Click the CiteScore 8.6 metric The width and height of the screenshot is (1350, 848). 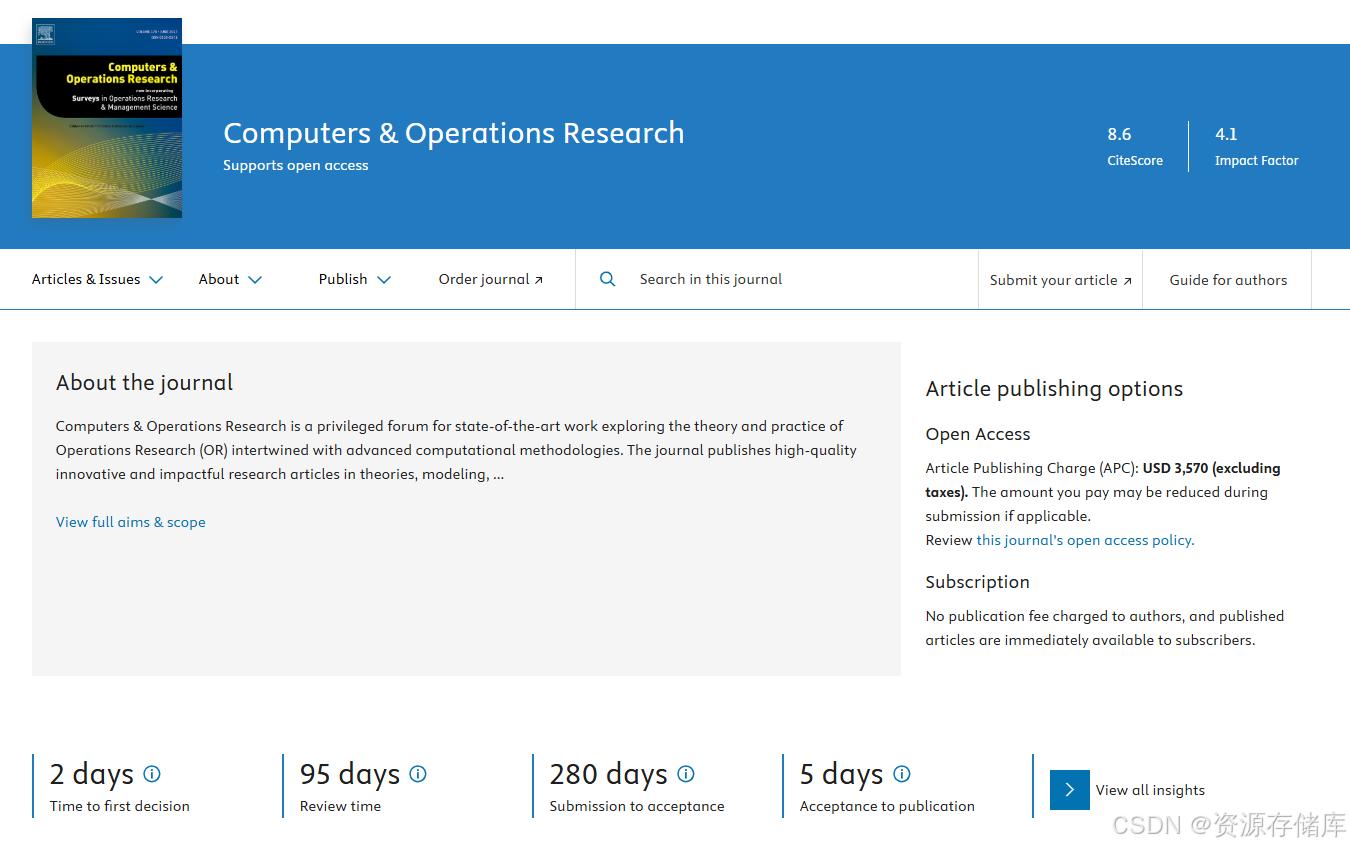pyautogui.click(x=1133, y=145)
